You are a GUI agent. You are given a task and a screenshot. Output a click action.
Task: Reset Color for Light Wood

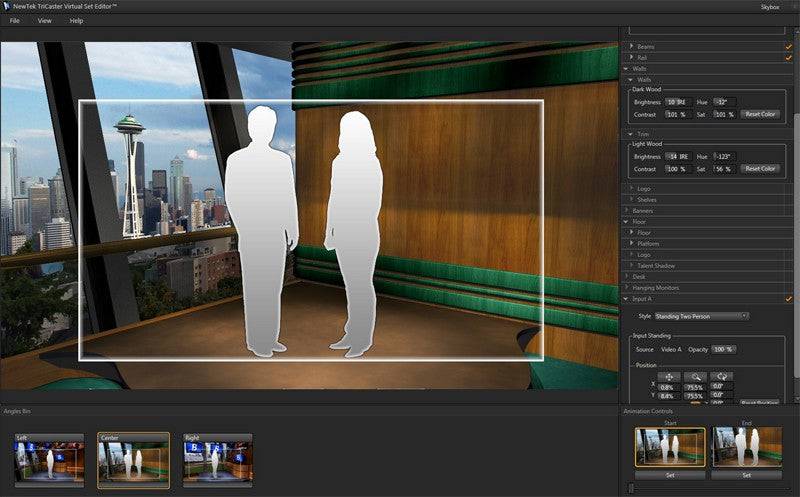pyautogui.click(x=760, y=168)
